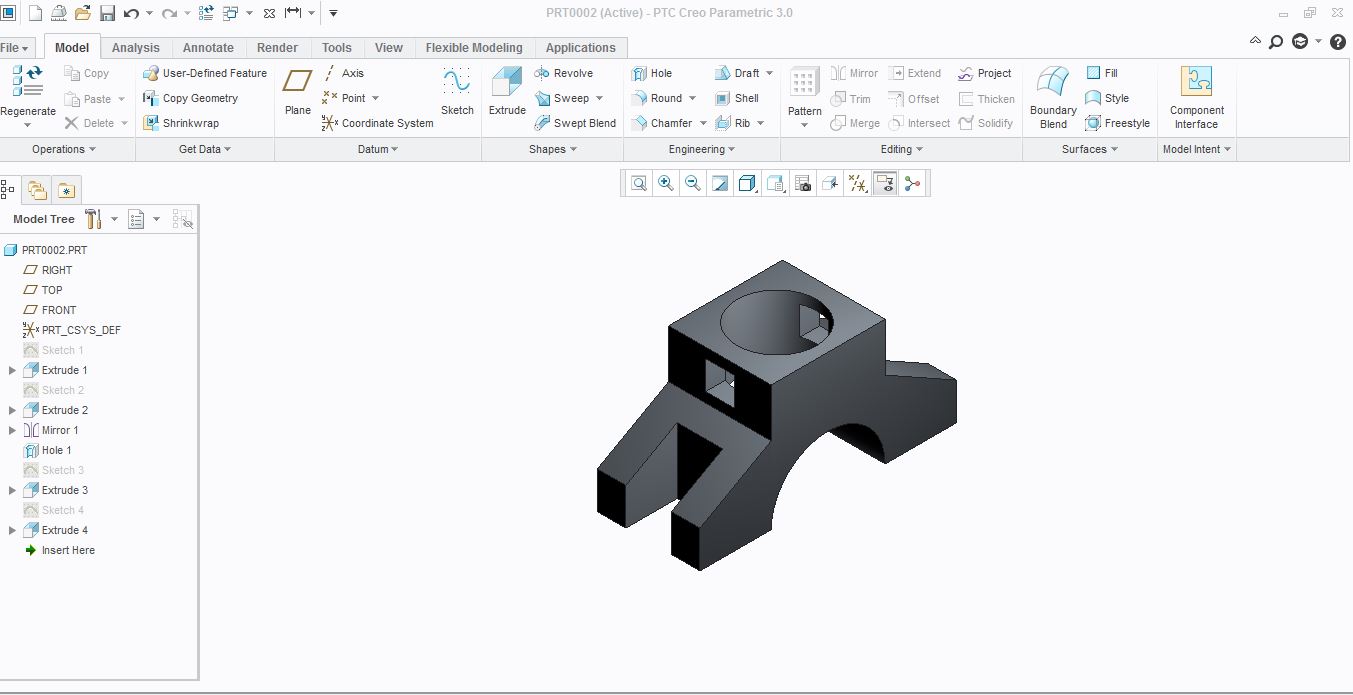The image size is (1353, 695).
Task: Click the Shell tool
Action: [x=737, y=98]
